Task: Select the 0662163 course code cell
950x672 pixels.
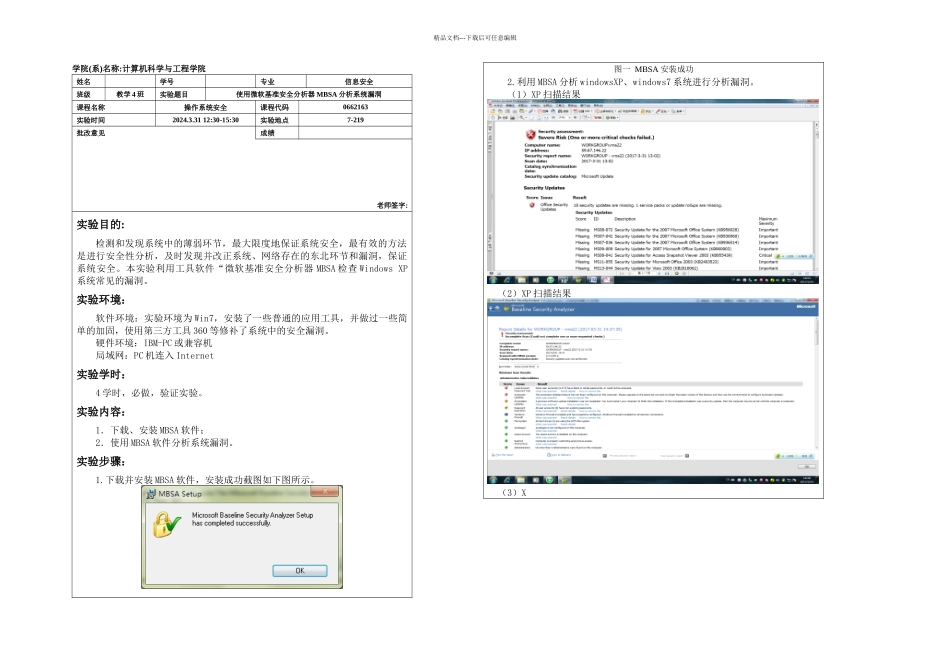Action: click(355, 107)
